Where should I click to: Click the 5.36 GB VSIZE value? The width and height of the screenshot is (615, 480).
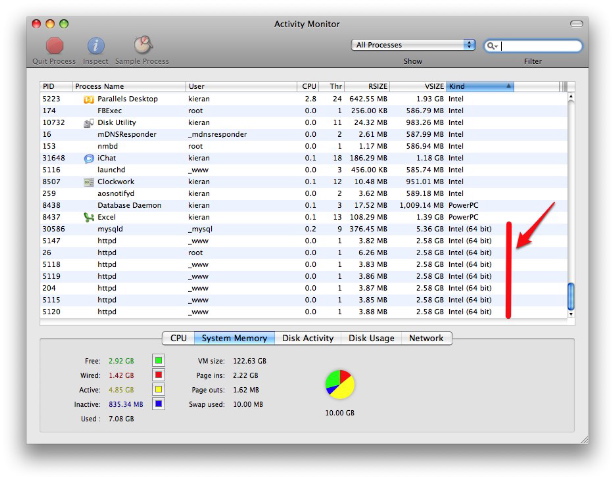pyautogui.click(x=429, y=229)
